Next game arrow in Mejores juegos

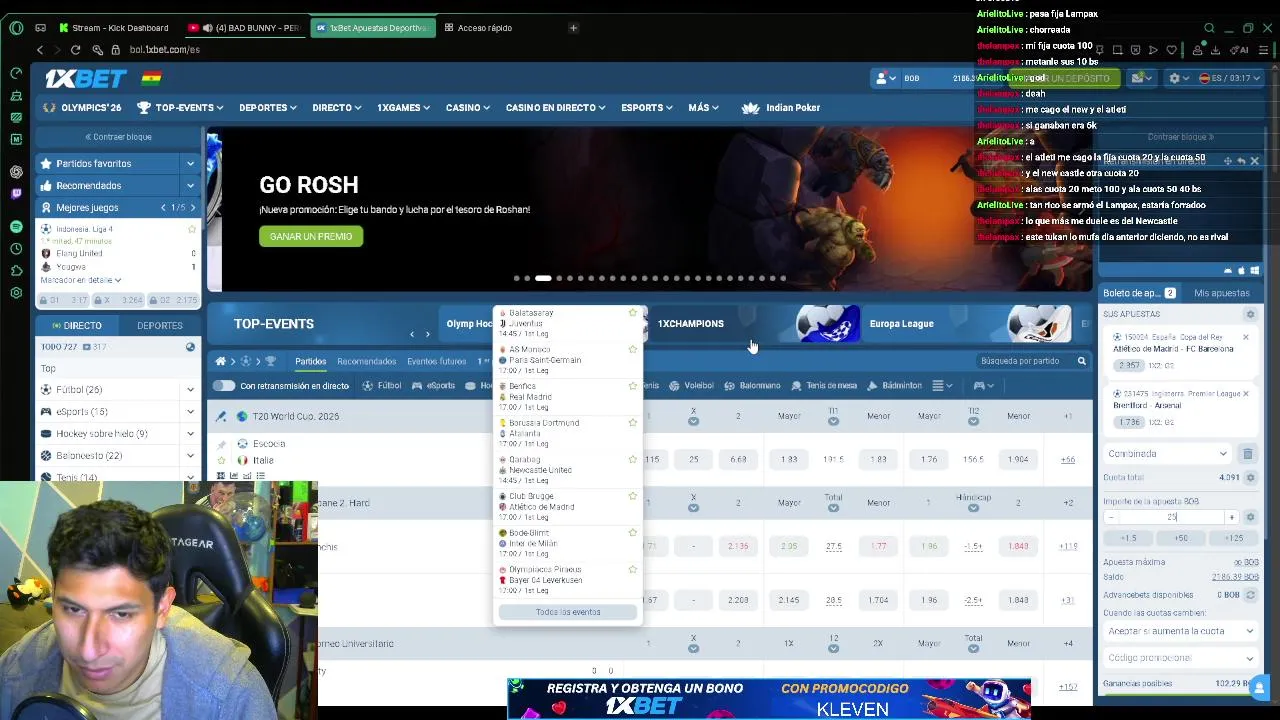click(x=193, y=208)
